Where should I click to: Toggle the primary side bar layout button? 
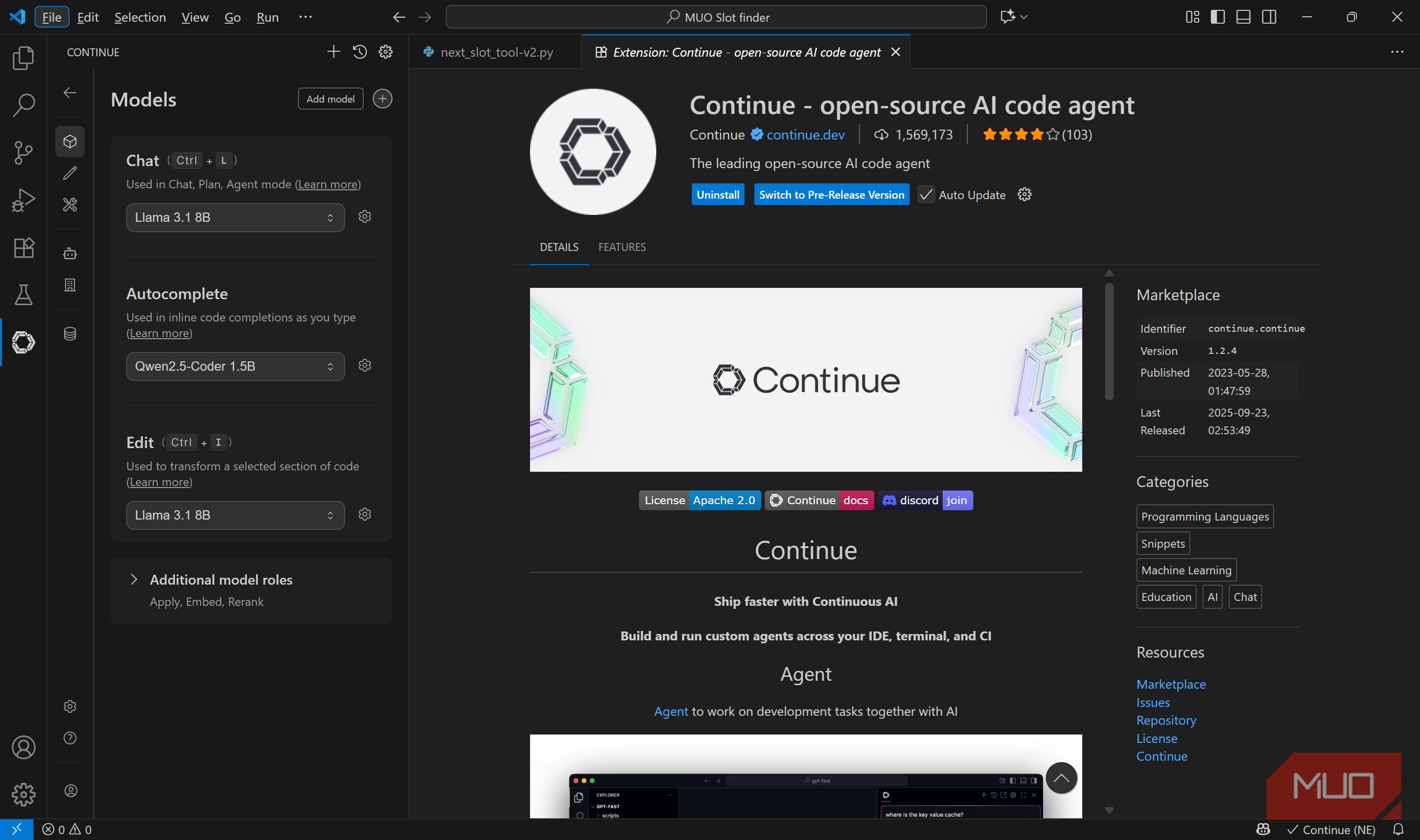tap(1218, 17)
